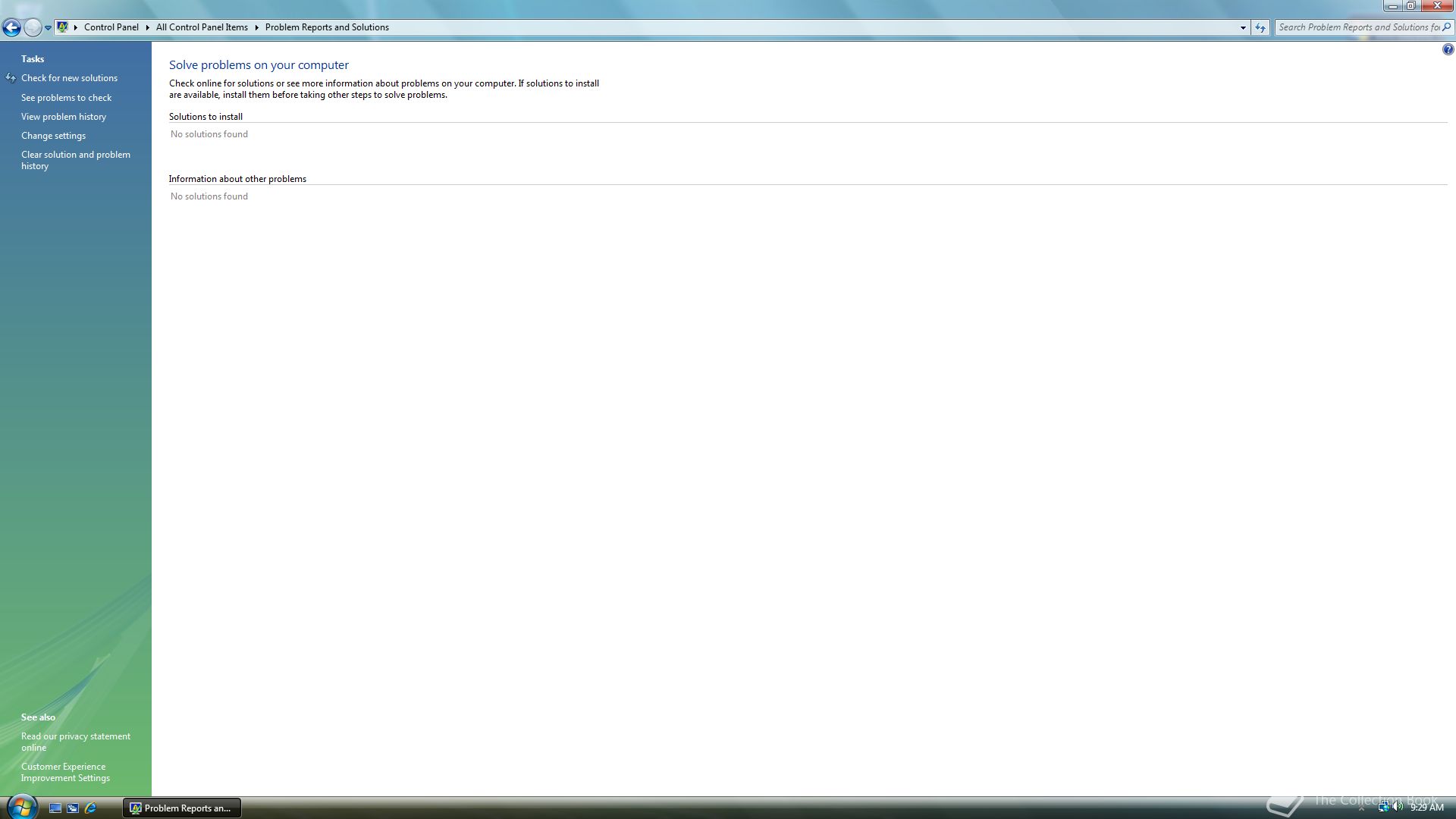Click the 9:29 AM clock
The image size is (1456, 819).
(1427, 808)
